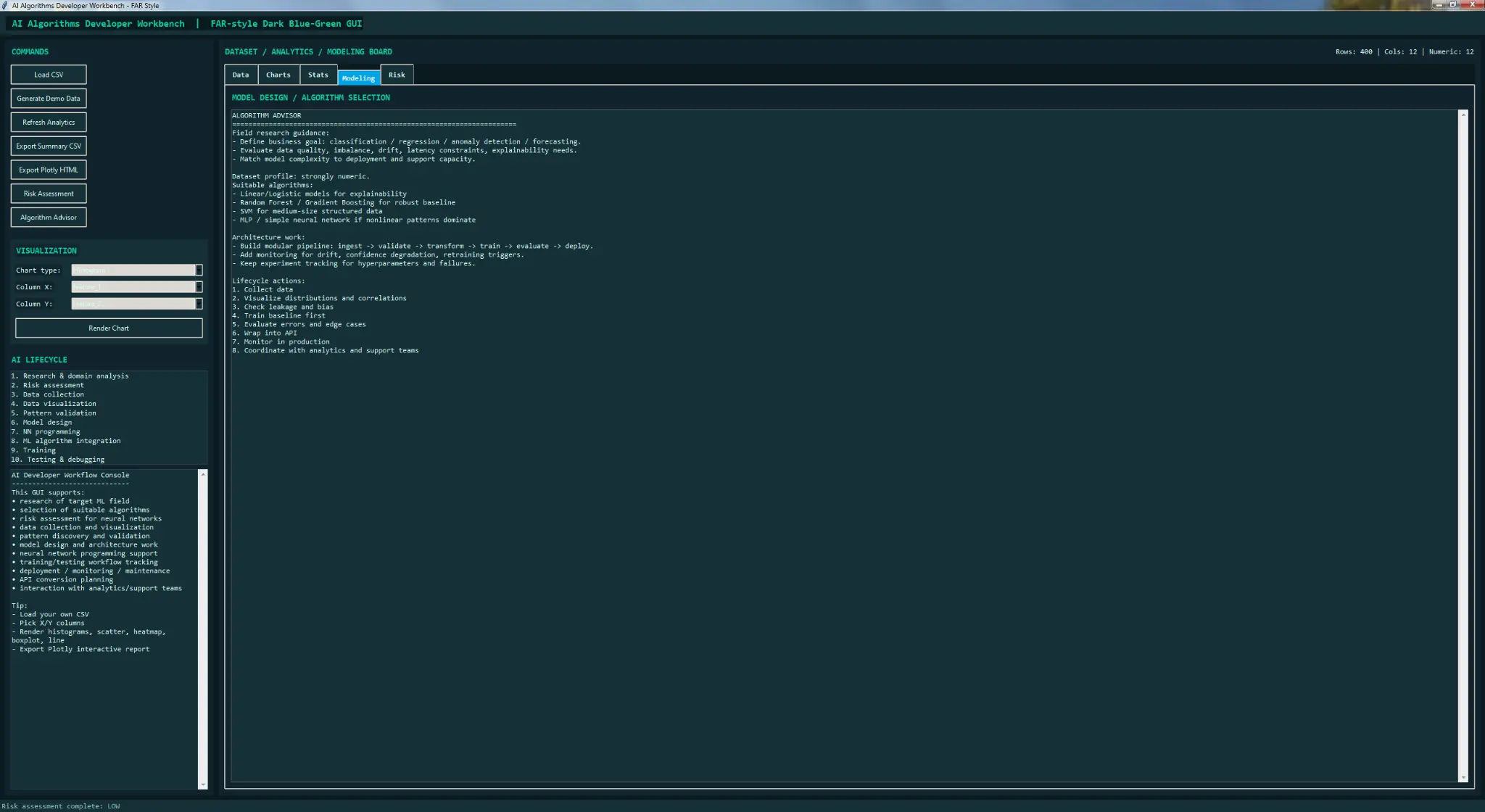Open the Algorithm Advisor command
This screenshot has height=812, width=1485.
click(x=49, y=217)
